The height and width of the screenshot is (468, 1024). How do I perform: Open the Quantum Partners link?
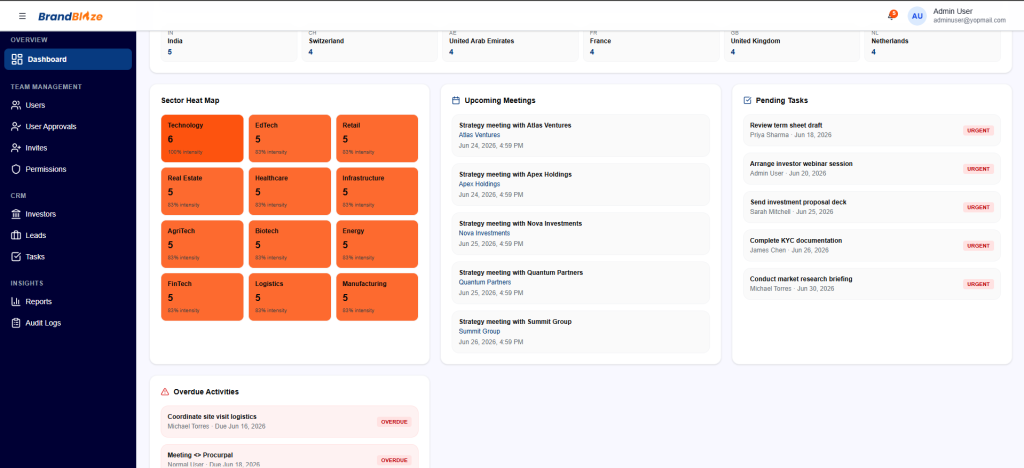pyautogui.click(x=485, y=282)
